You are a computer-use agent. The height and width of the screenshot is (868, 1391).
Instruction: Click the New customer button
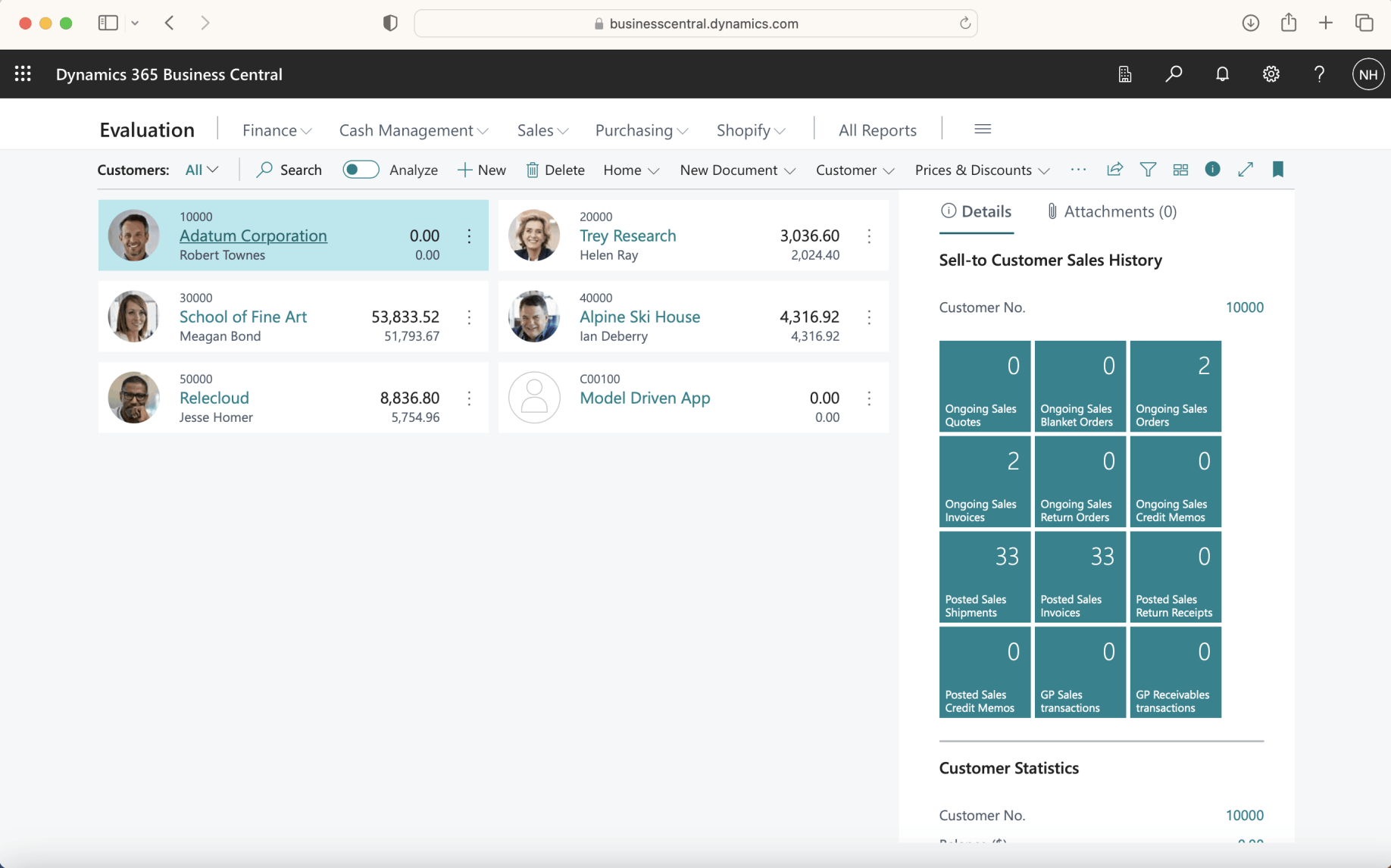pos(482,170)
